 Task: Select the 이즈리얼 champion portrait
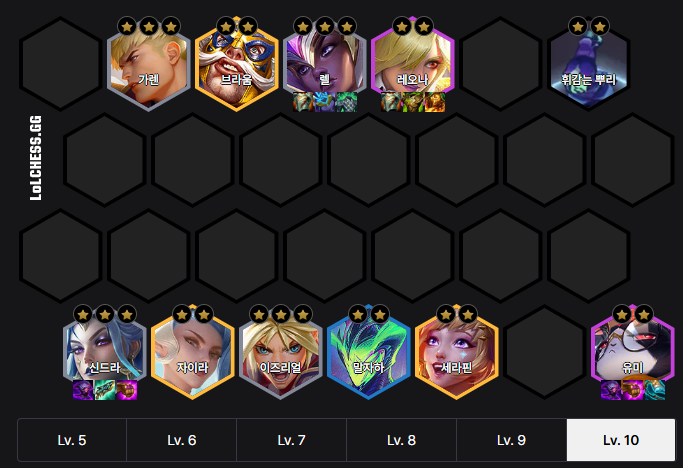(x=281, y=352)
